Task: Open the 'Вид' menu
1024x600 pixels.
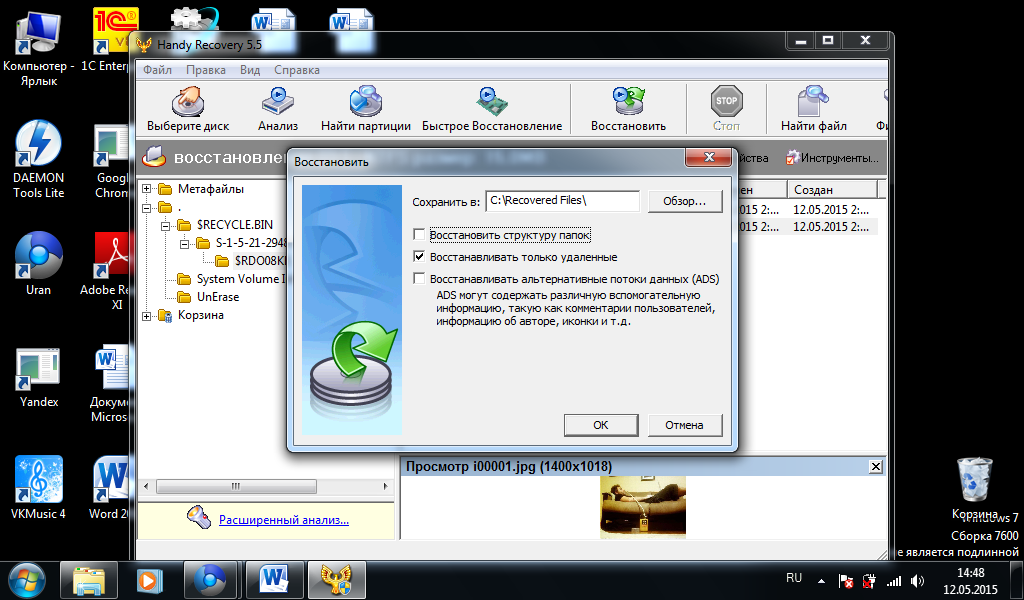Action: [x=249, y=70]
